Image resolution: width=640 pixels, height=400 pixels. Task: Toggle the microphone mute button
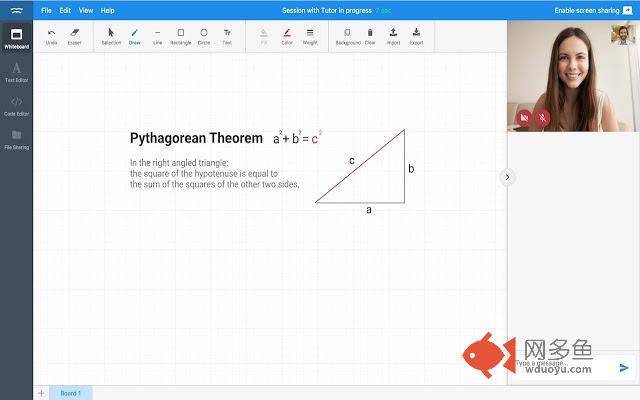[x=542, y=118]
